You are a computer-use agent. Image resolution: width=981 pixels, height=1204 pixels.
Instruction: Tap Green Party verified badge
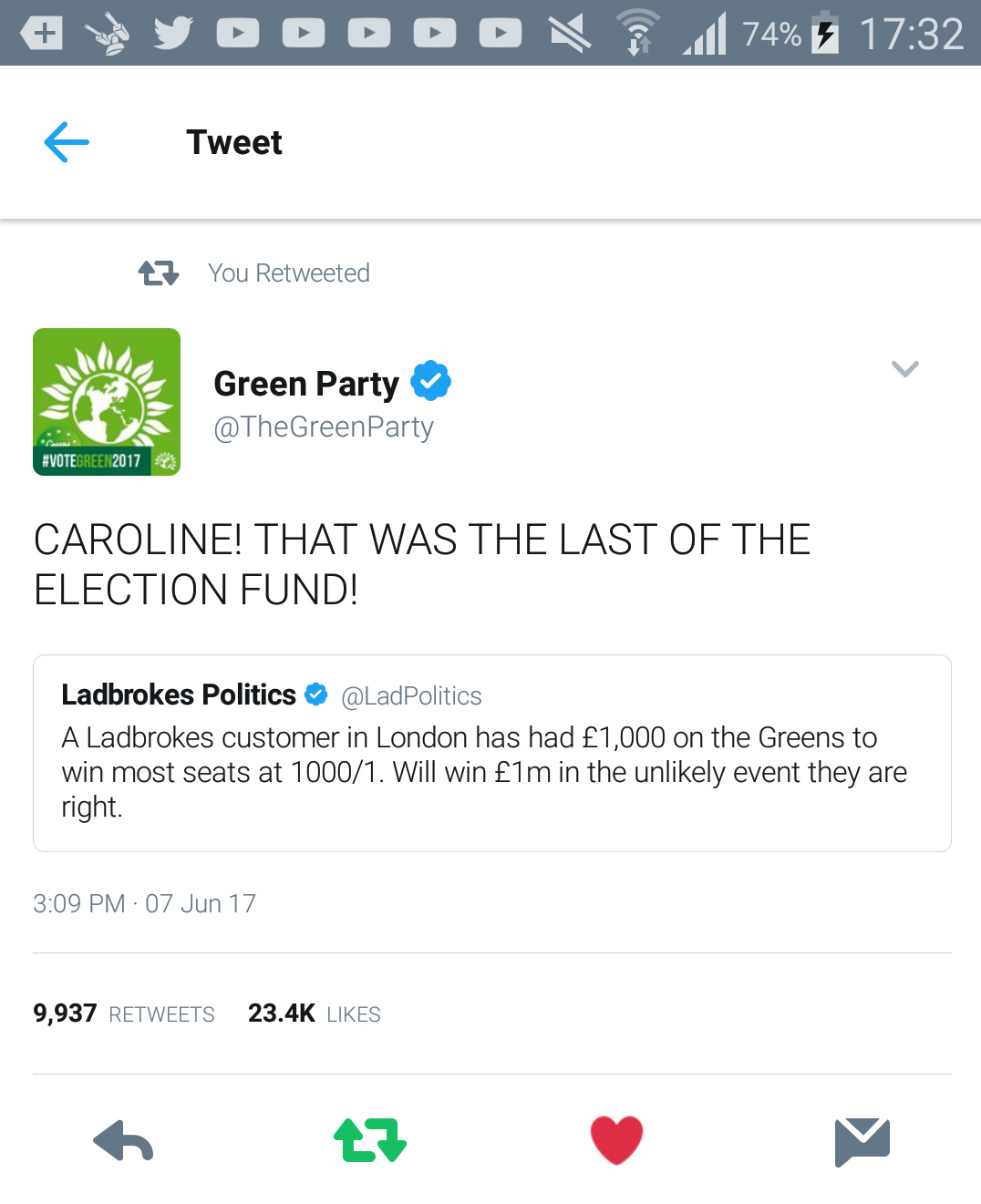tap(430, 381)
